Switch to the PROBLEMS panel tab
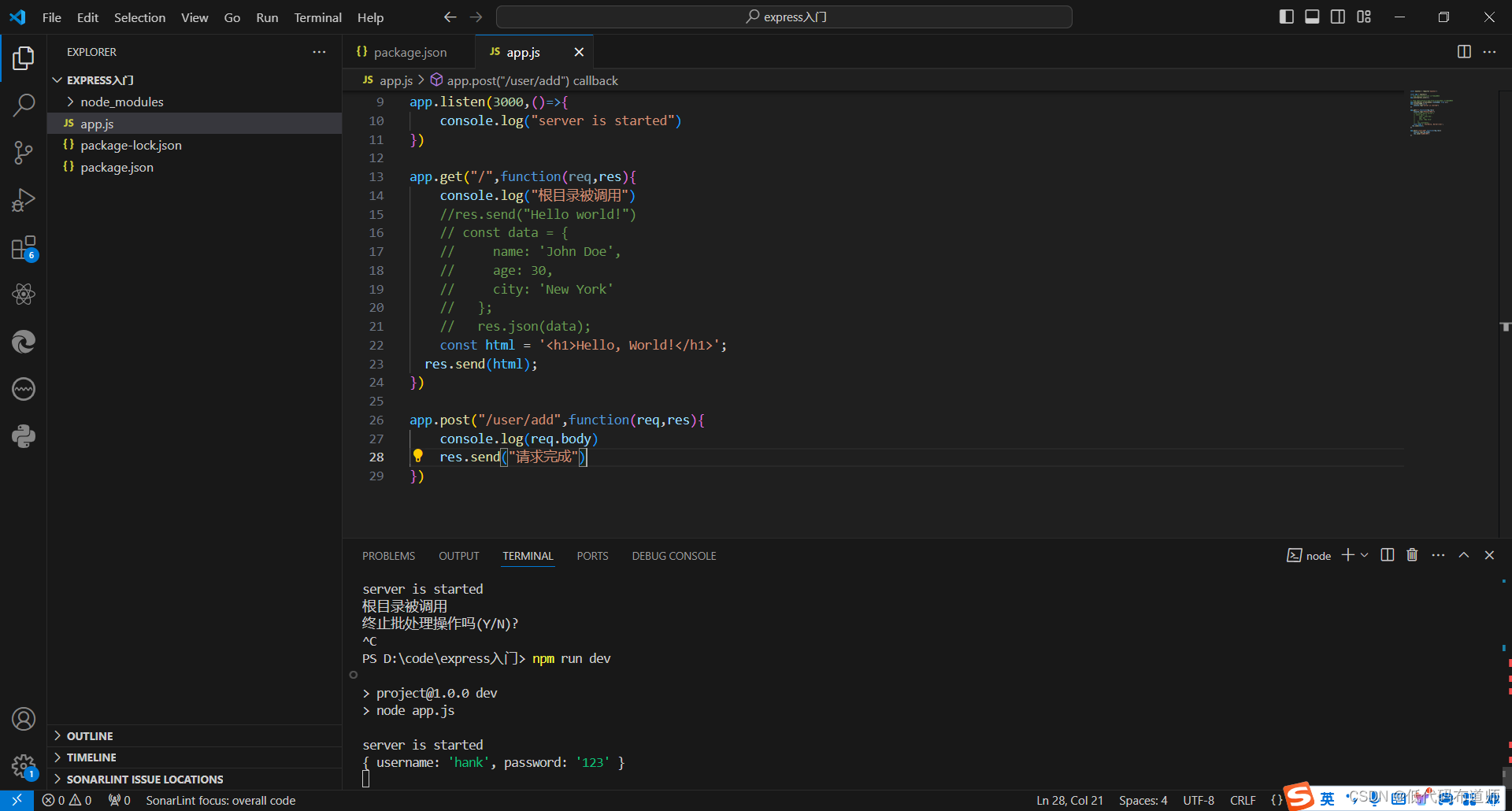 [388, 556]
